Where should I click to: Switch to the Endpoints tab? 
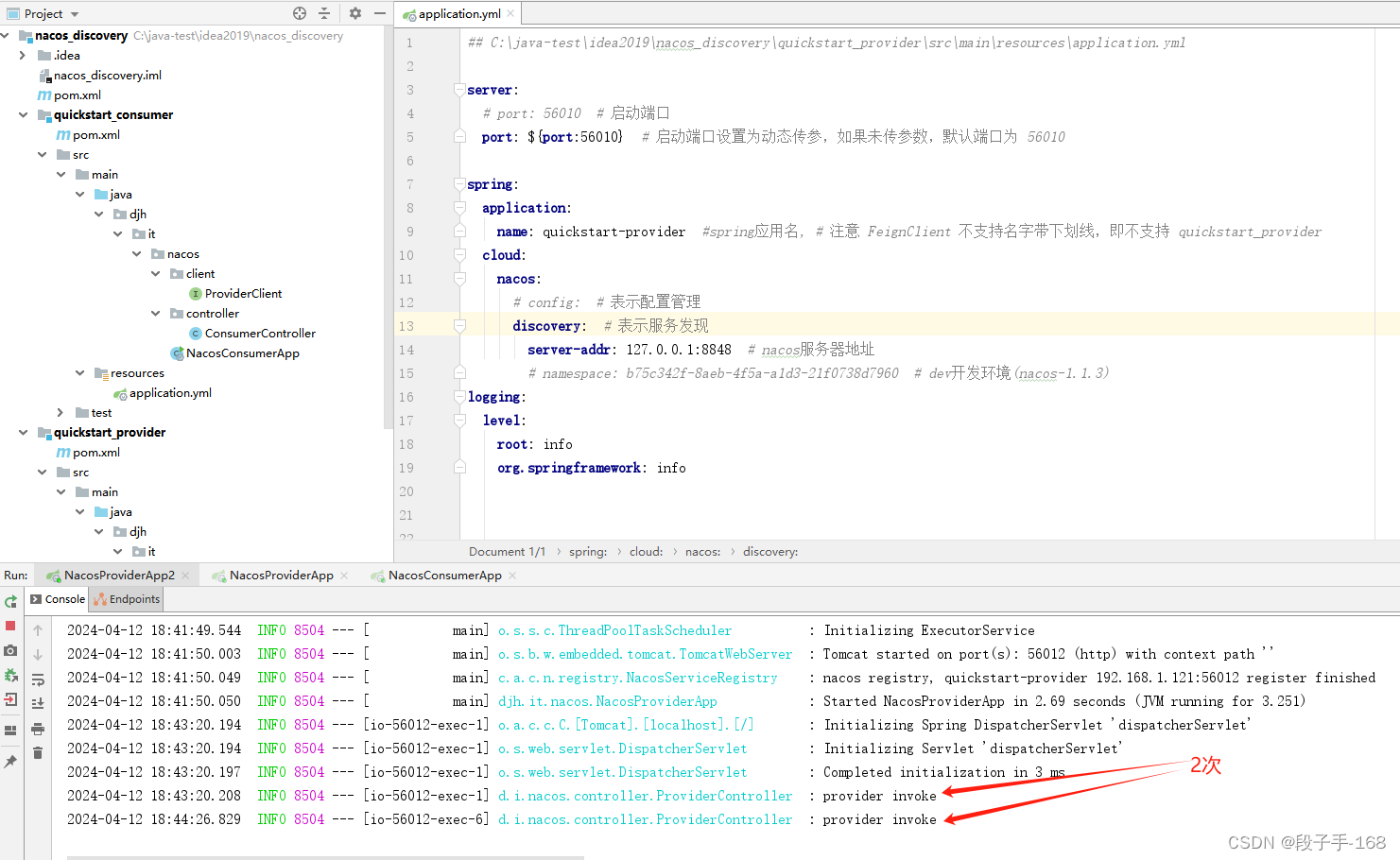(127, 599)
